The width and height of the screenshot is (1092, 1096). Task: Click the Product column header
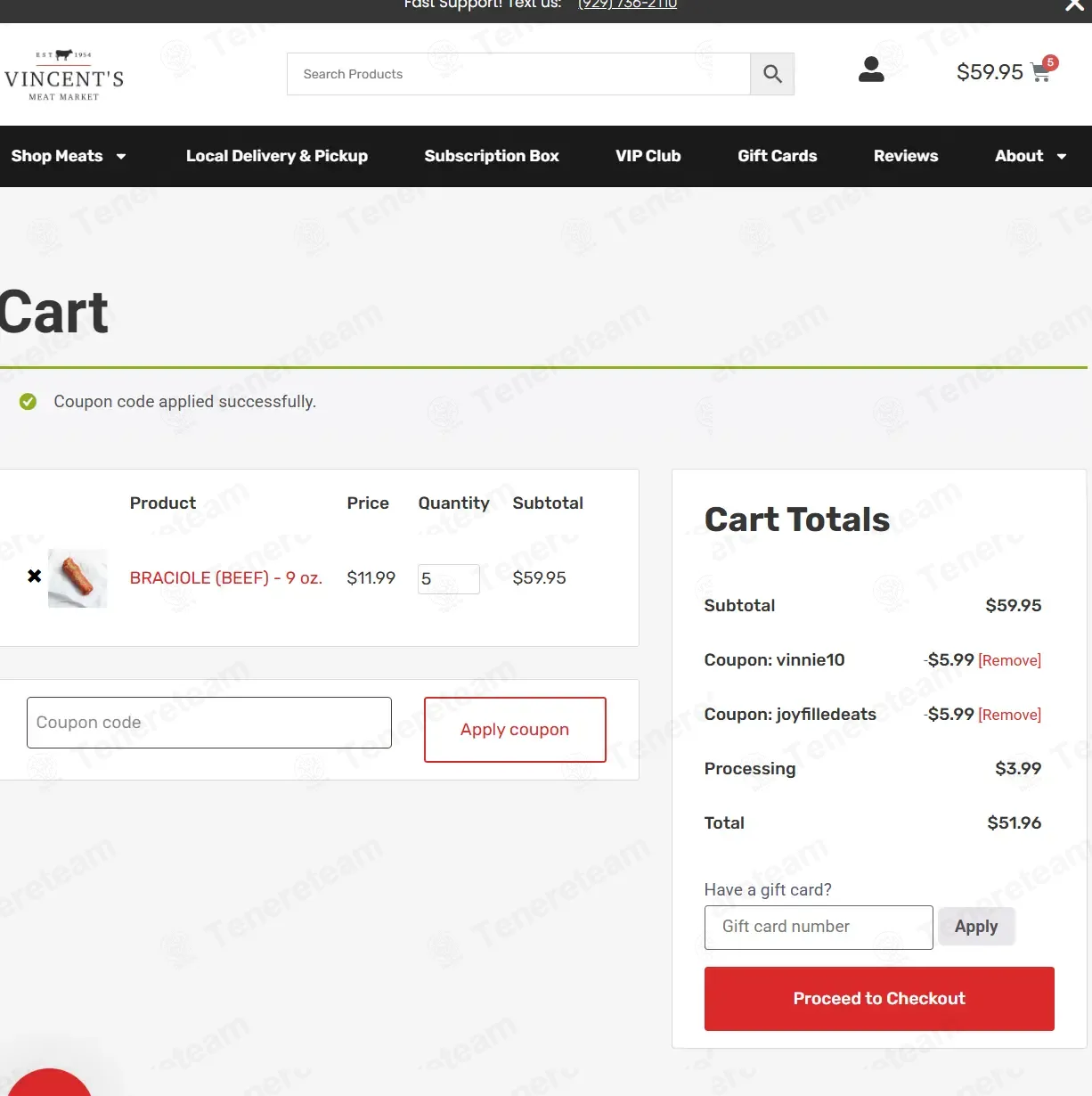point(163,503)
